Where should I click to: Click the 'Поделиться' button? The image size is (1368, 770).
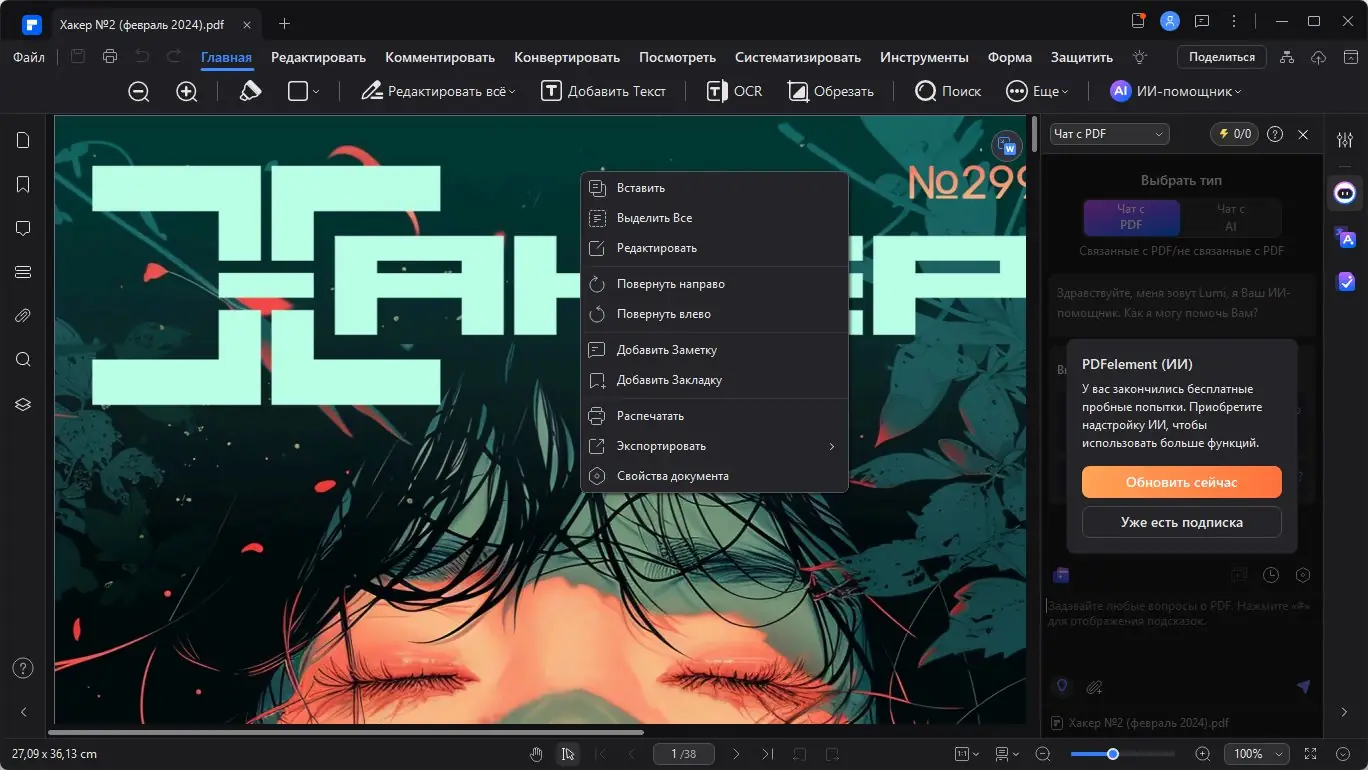pos(1222,57)
